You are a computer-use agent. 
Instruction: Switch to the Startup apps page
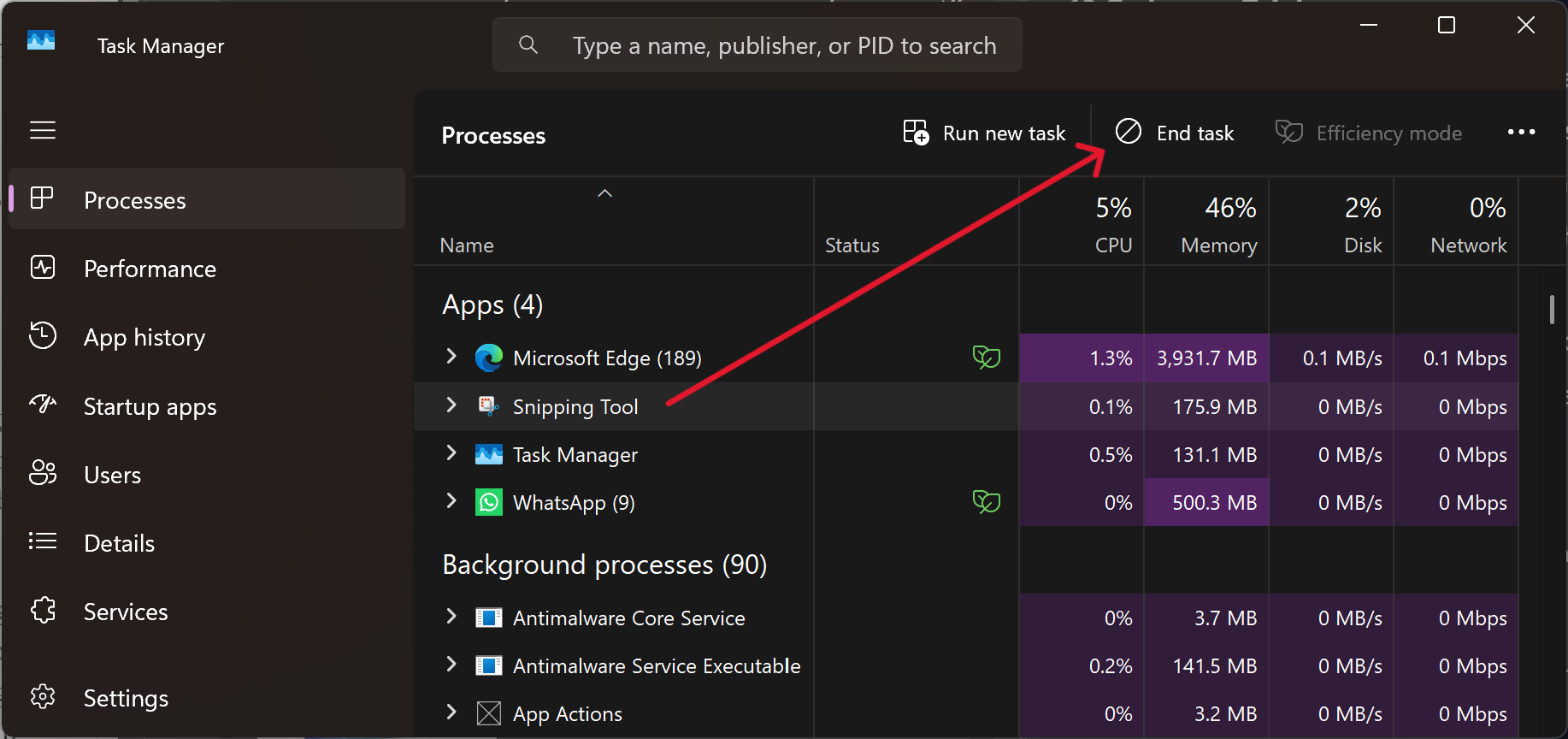coord(150,406)
